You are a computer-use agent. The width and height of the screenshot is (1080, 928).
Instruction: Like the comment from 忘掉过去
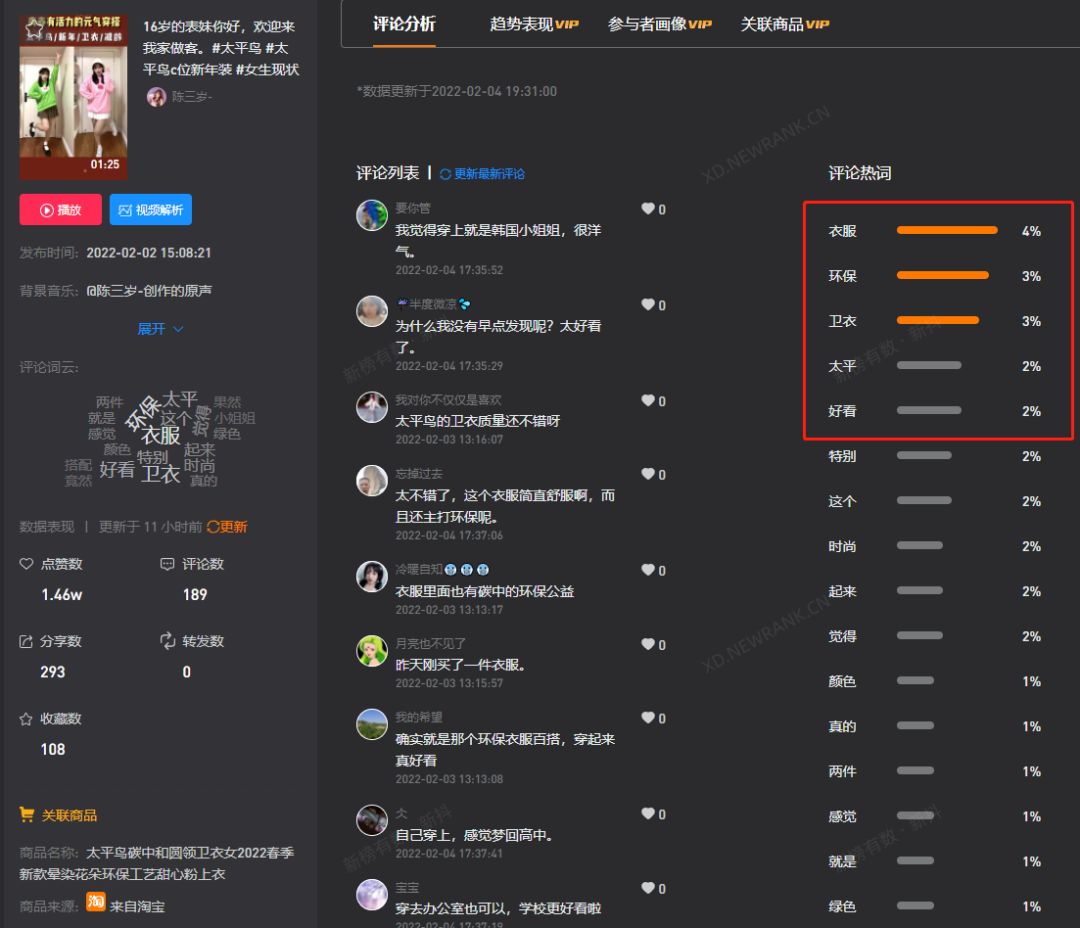pyautogui.click(x=647, y=475)
